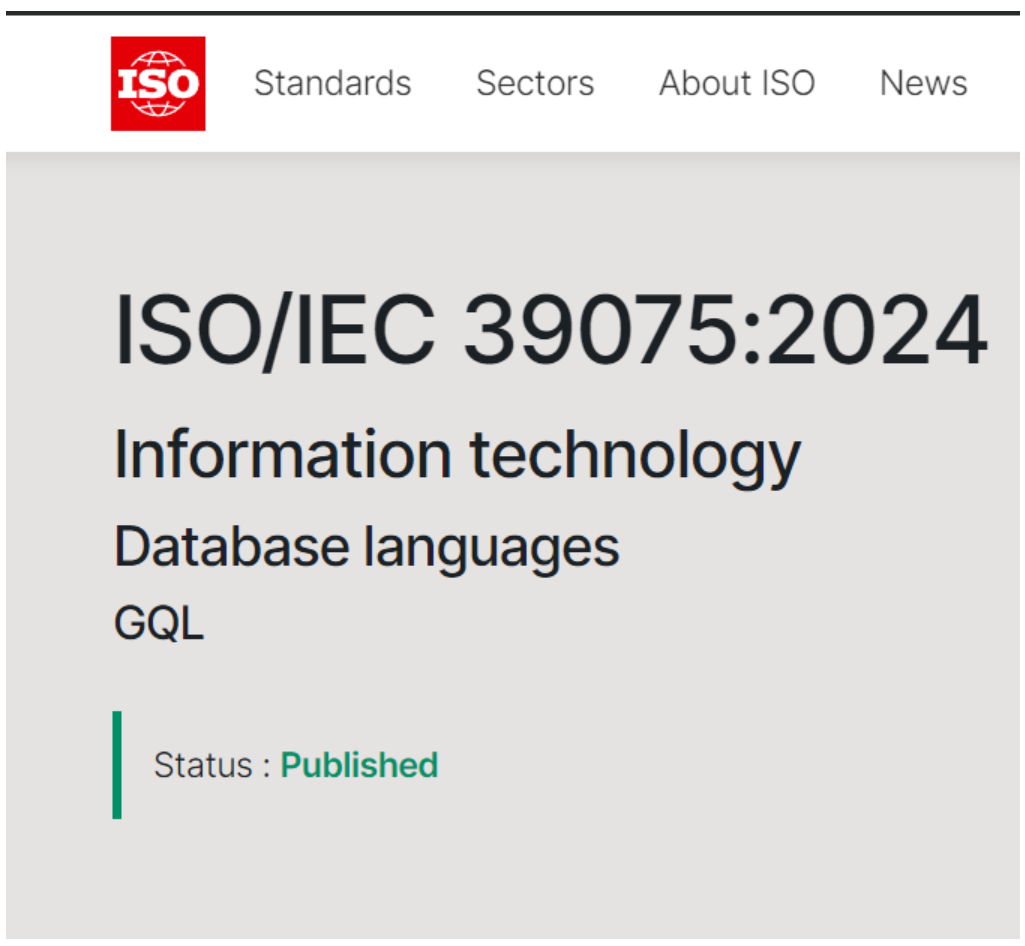Screen dimensions: 1025x946
Task: Open the News menu
Action: 923,83
